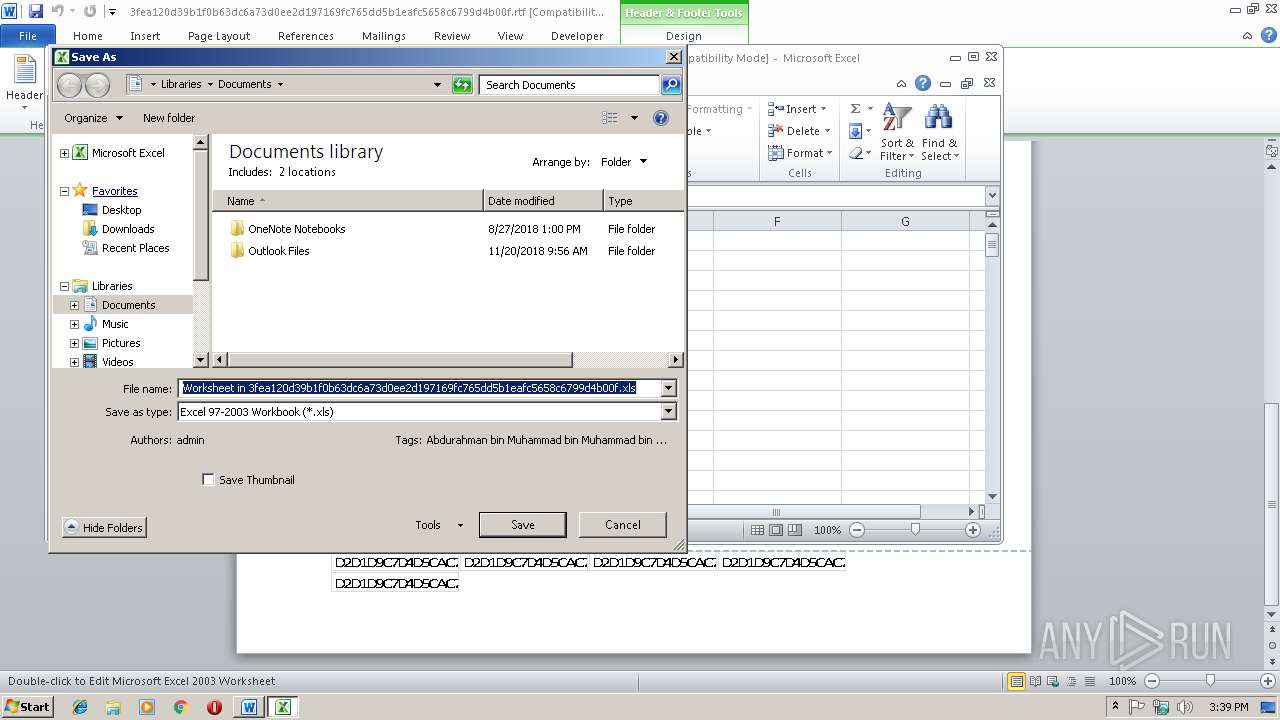Click Word zoom in plus button
Image resolution: width=1280 pixels, height=720 pixels.
(1268, 681)
